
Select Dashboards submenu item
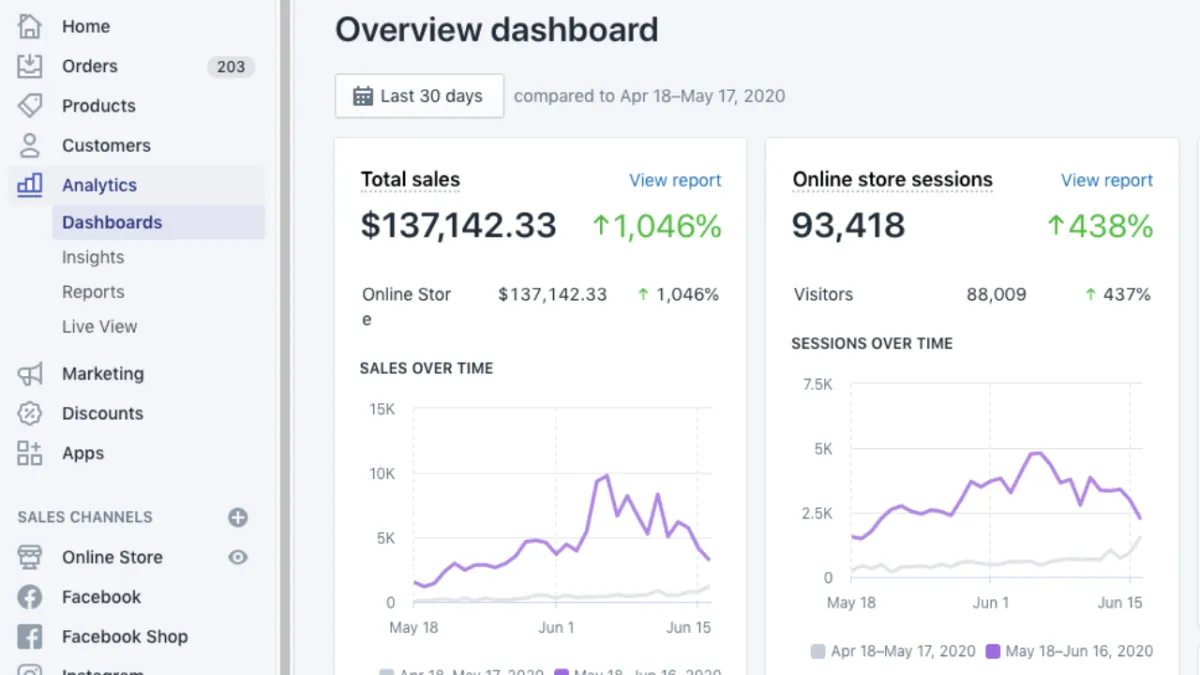158,222
